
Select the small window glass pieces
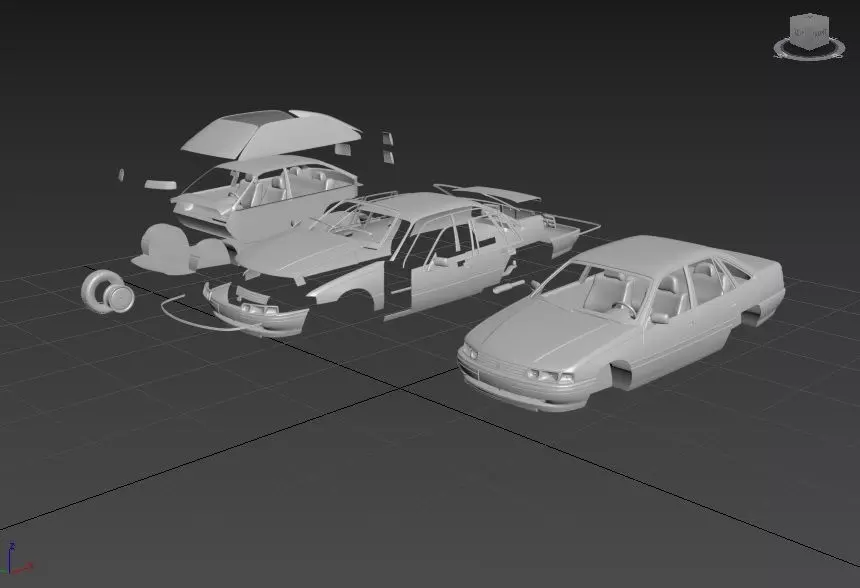click(388, 147)
